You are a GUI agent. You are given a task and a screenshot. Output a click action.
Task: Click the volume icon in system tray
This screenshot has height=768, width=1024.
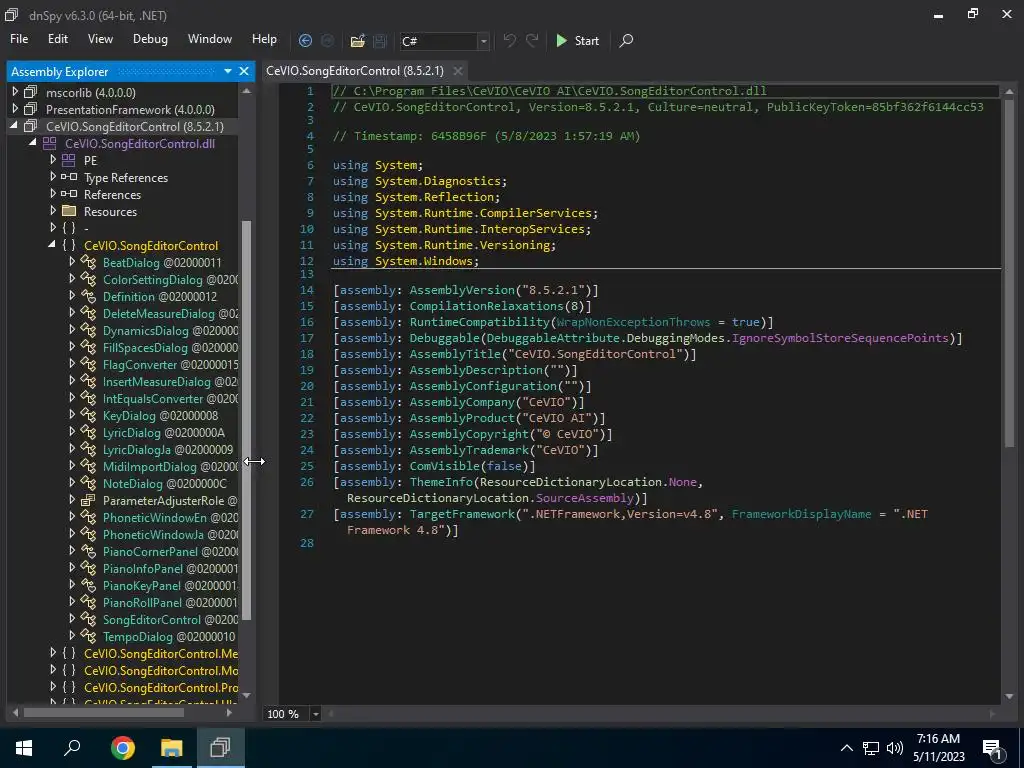click(895, 748)
